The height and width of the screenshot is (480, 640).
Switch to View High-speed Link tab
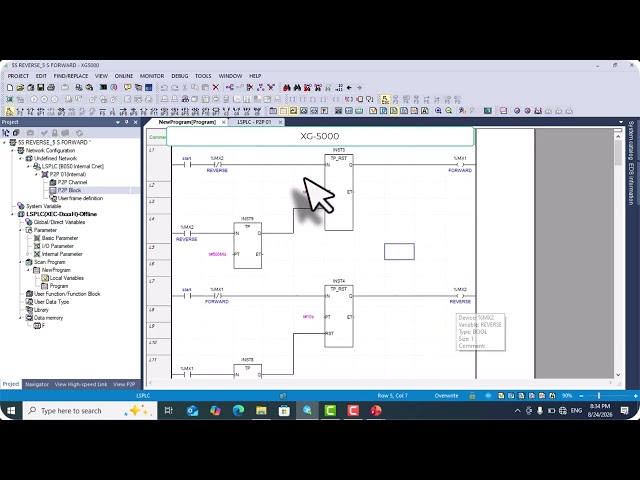81,384
